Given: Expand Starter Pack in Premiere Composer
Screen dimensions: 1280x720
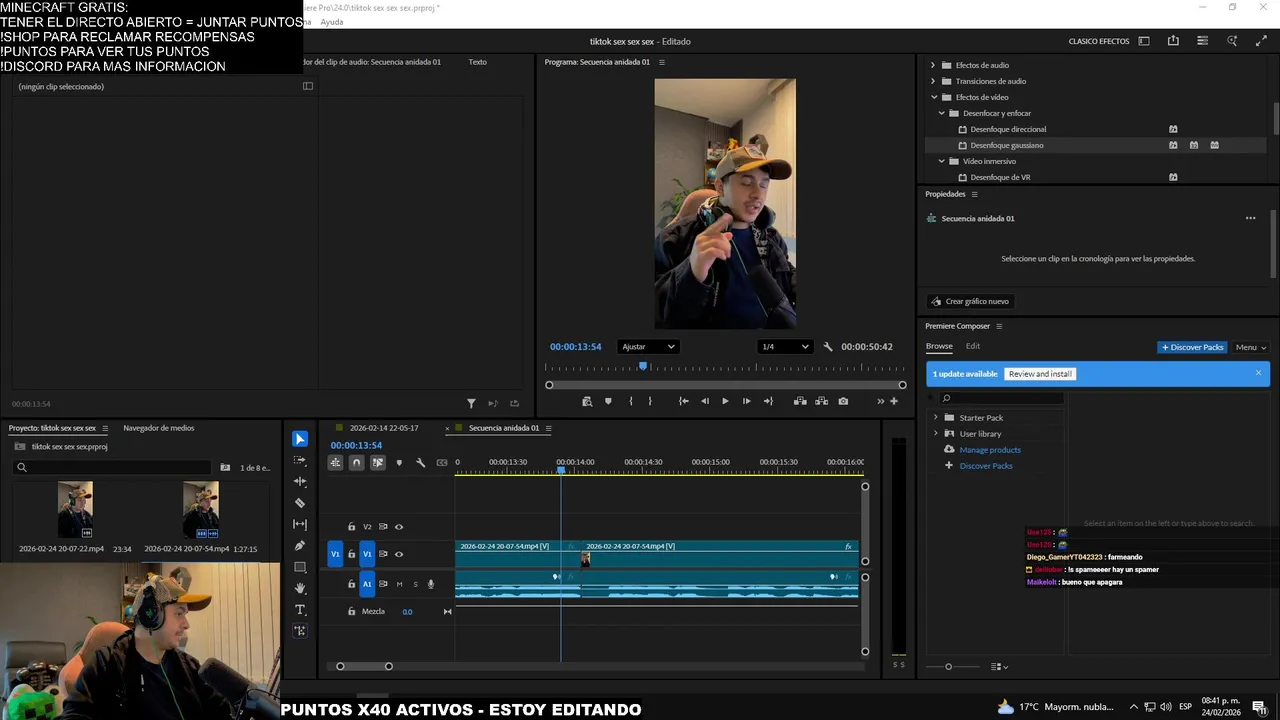Looking at the screenshot, I should tap(936, 418).
